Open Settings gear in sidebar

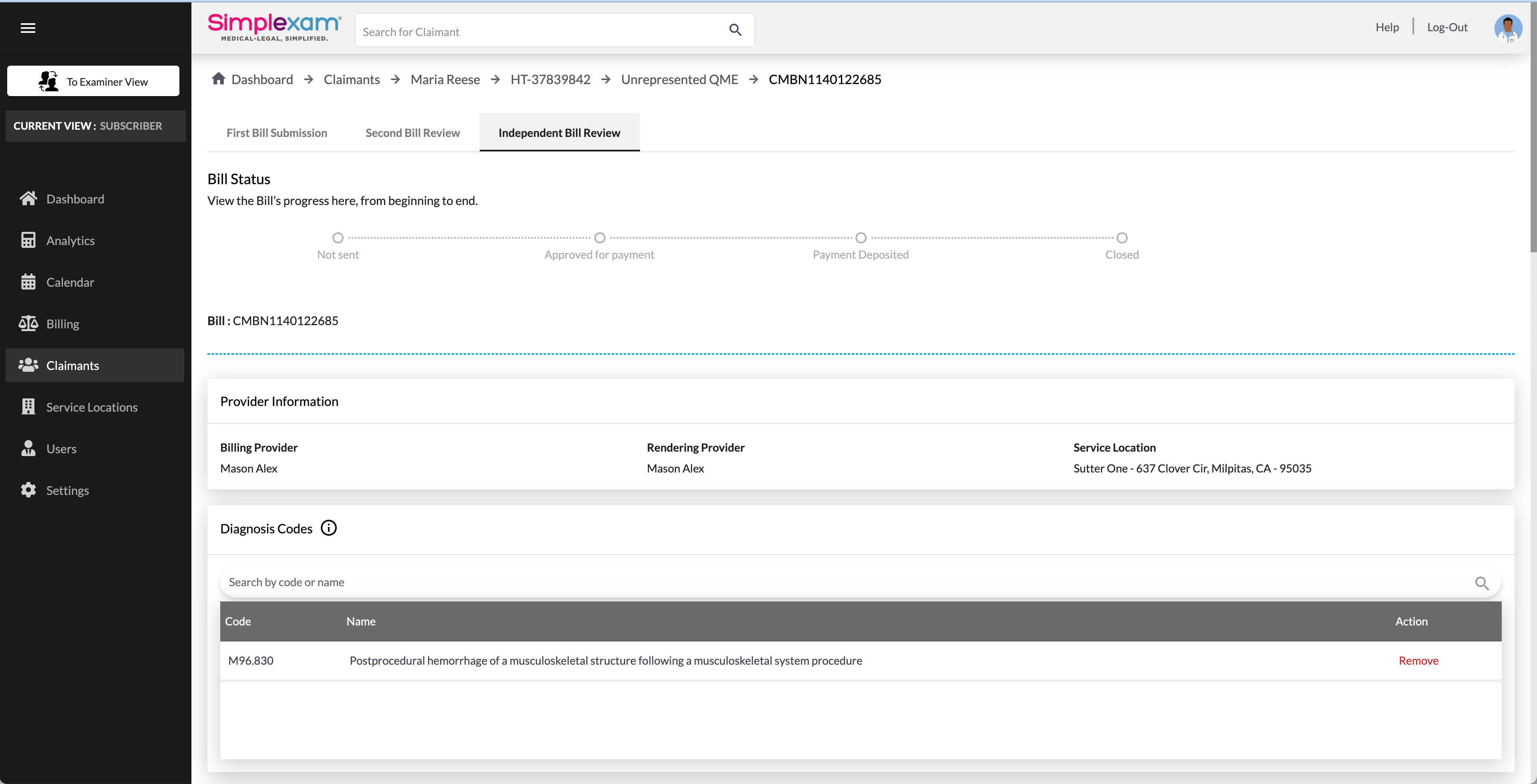coord(28,490)
